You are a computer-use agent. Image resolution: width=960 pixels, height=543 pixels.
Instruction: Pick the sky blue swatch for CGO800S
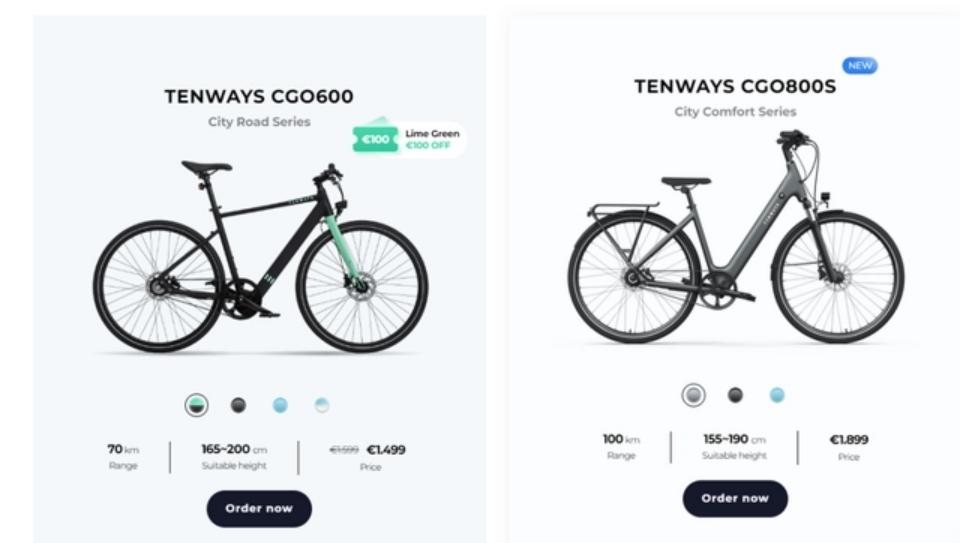[x=777, y=395]
